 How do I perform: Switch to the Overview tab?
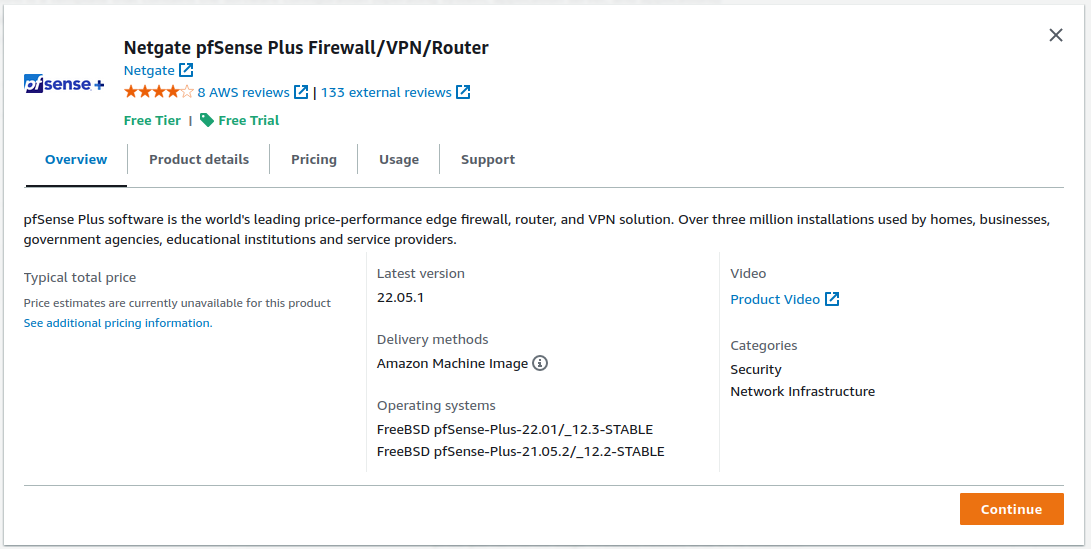(76, 160)
